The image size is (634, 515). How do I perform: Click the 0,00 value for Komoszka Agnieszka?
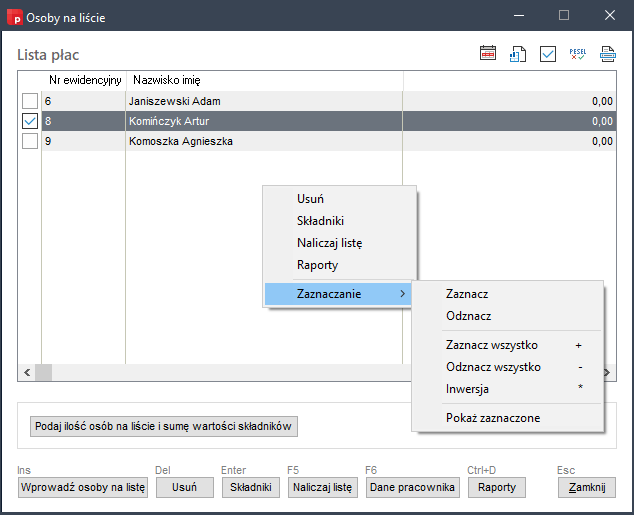[x=602, y=141]
